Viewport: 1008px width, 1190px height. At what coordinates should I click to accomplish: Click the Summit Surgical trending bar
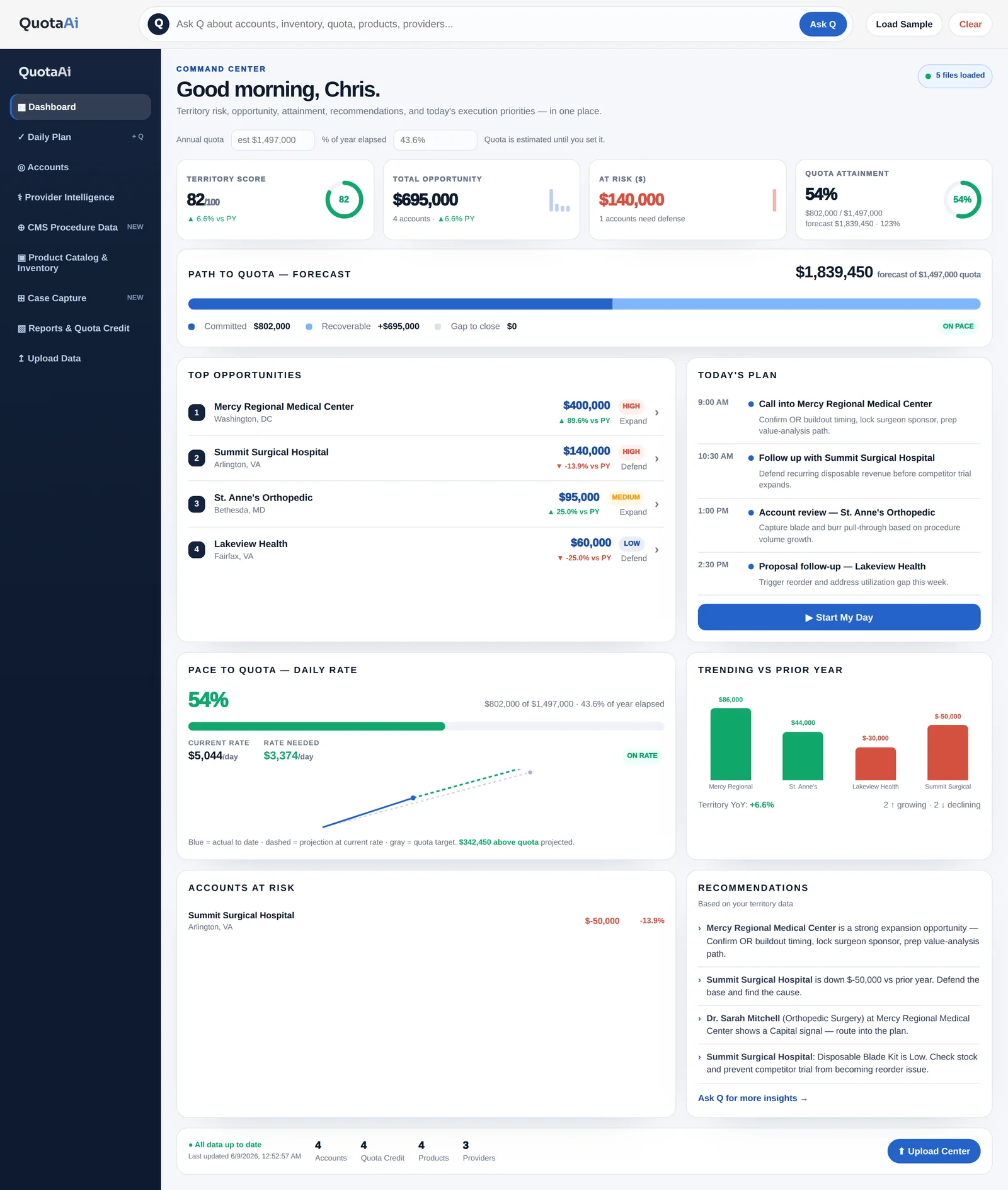948,753
